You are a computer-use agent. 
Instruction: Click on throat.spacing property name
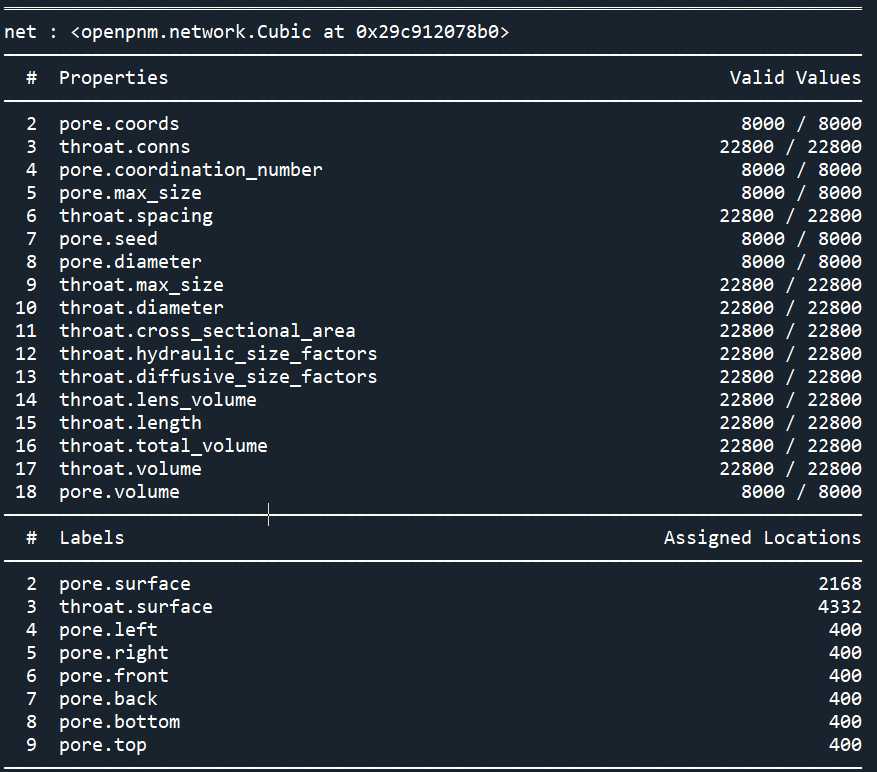[x=136, y=216]
